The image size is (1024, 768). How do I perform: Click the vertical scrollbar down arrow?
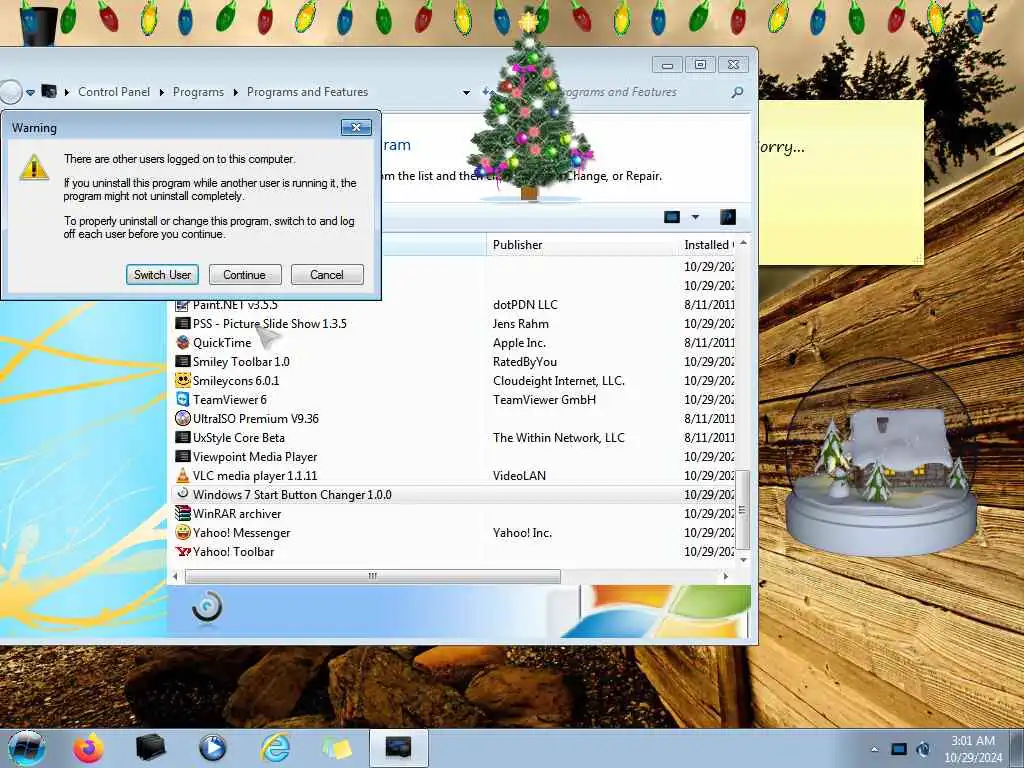point(743,560)
